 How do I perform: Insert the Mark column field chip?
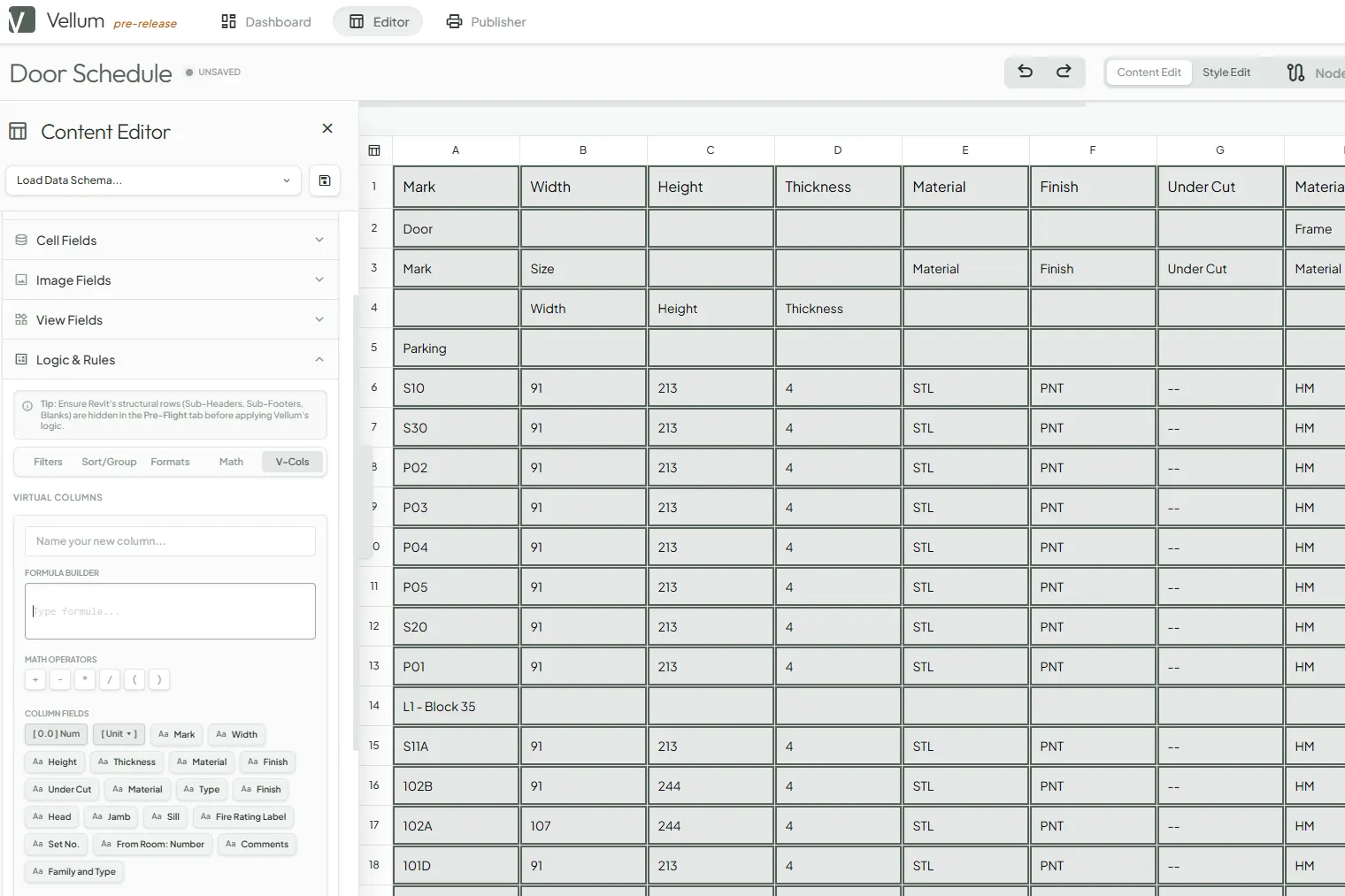click(176, 734)
